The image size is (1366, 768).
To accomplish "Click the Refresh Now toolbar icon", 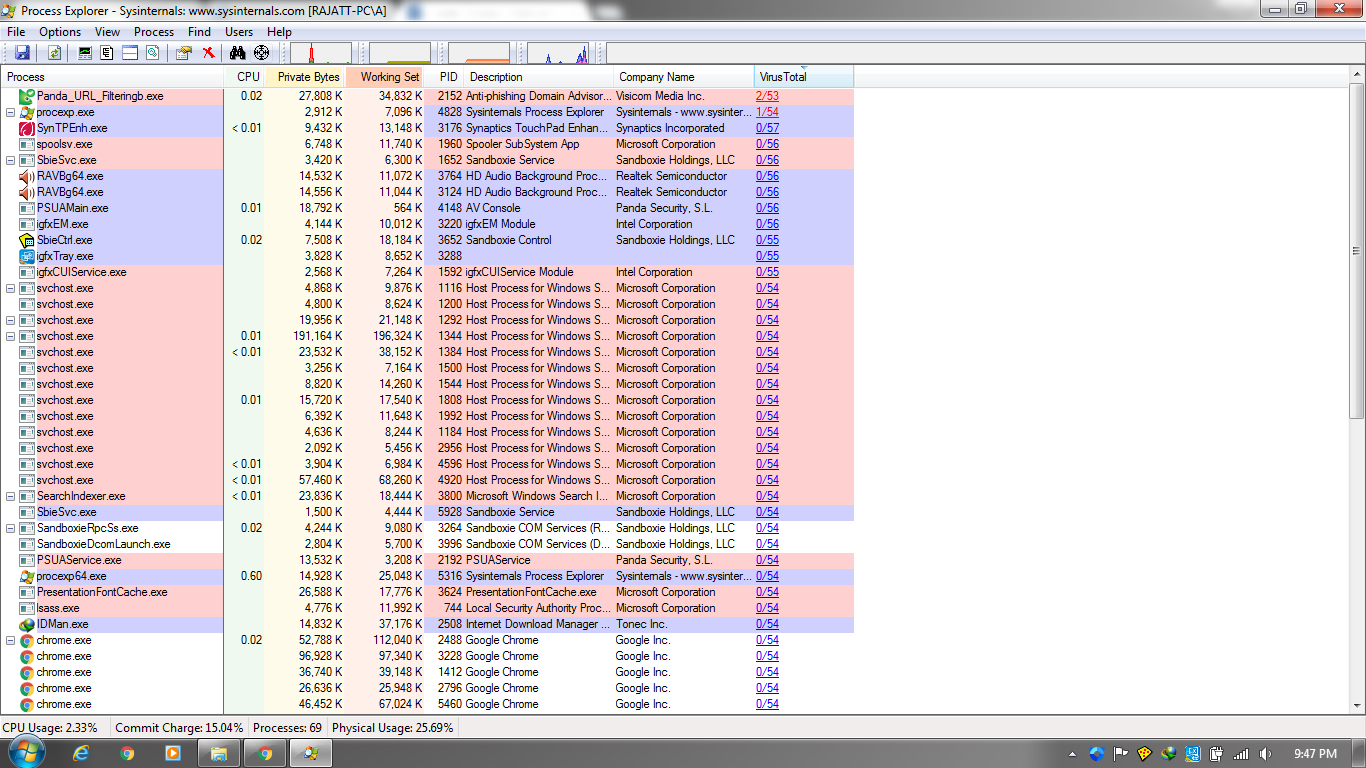I will coord(54,53).
